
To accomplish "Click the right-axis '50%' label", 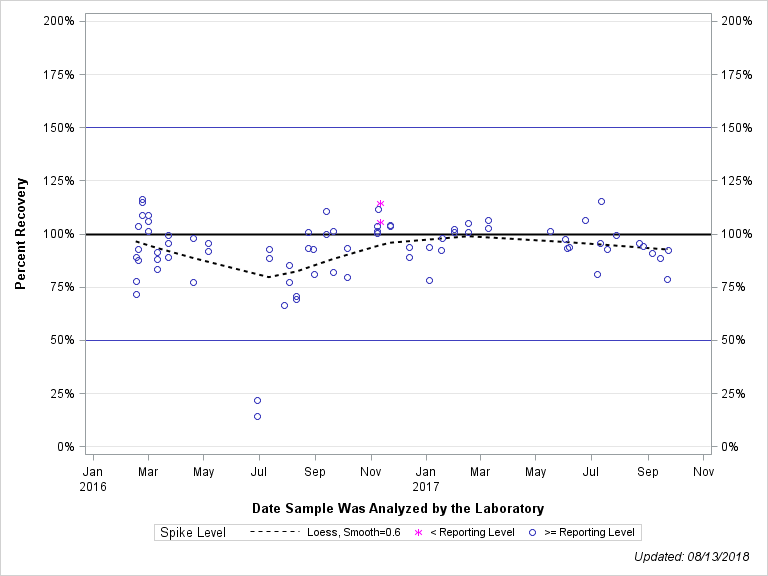I will coord(733,340).
